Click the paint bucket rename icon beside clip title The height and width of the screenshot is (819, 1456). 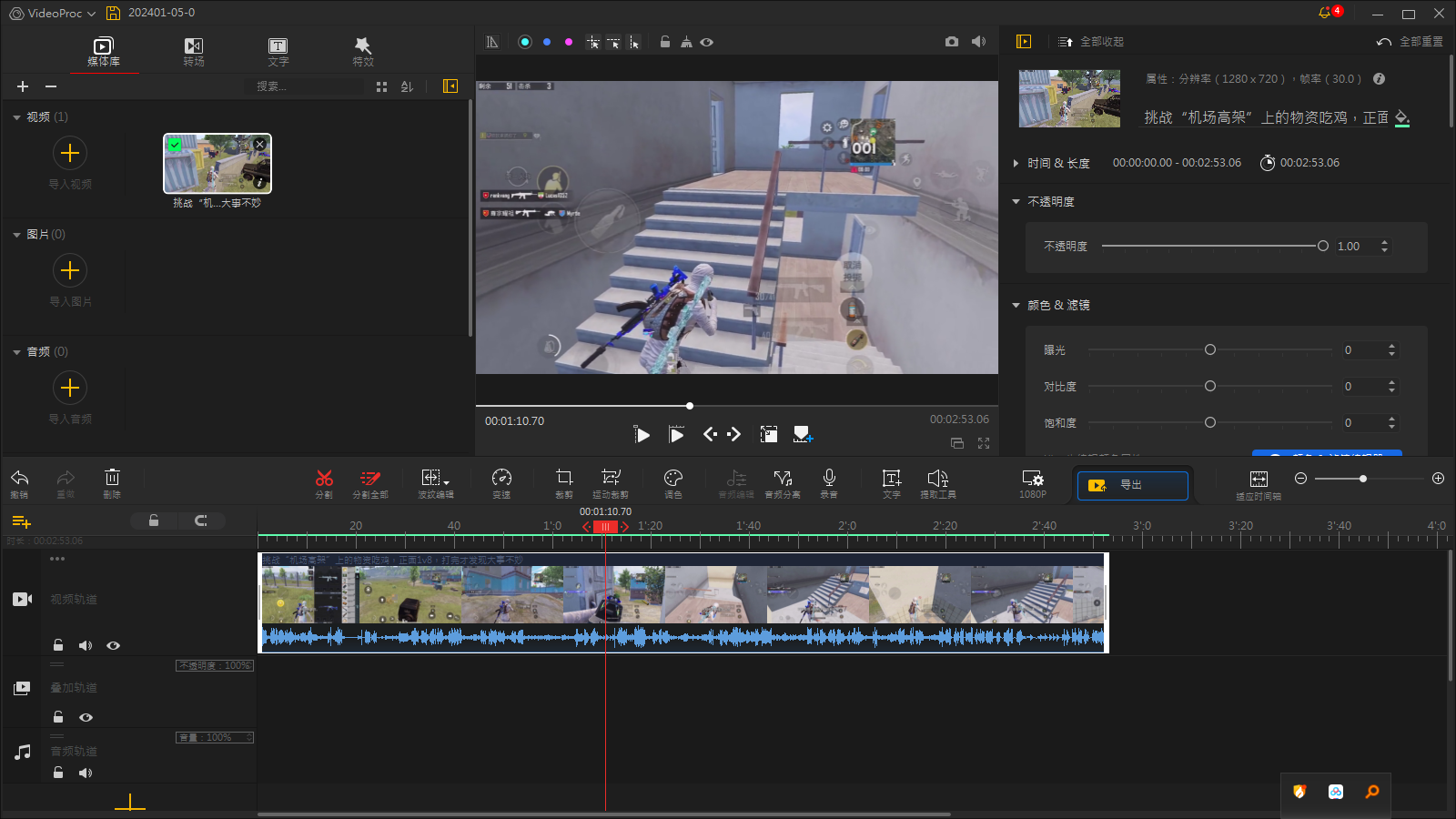coord(1402,118)
